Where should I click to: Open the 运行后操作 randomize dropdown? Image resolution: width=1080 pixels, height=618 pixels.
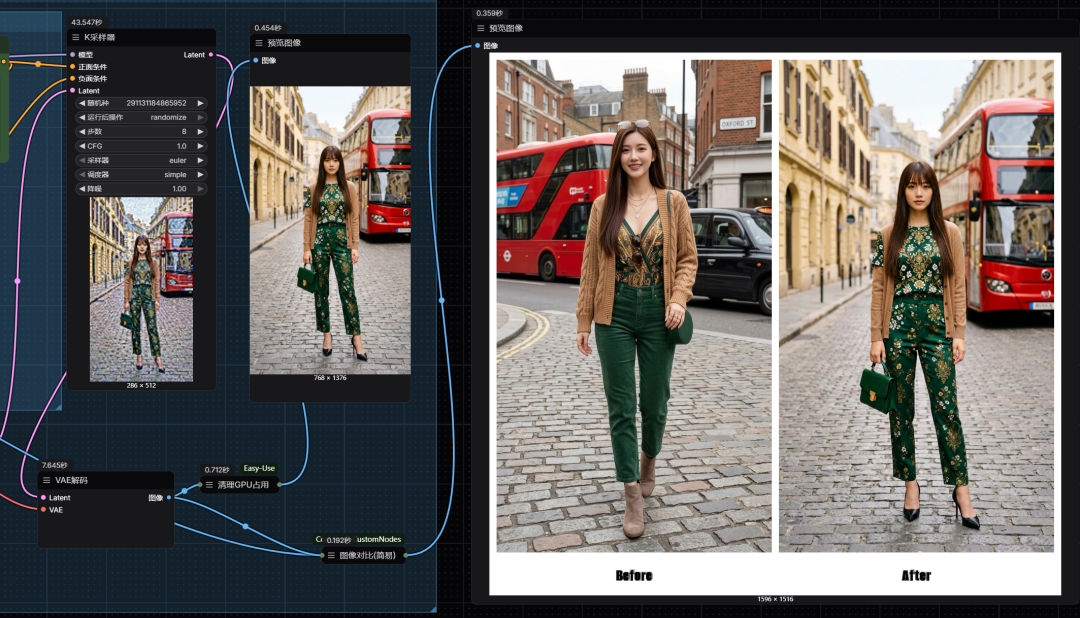[x=141, y=117]
